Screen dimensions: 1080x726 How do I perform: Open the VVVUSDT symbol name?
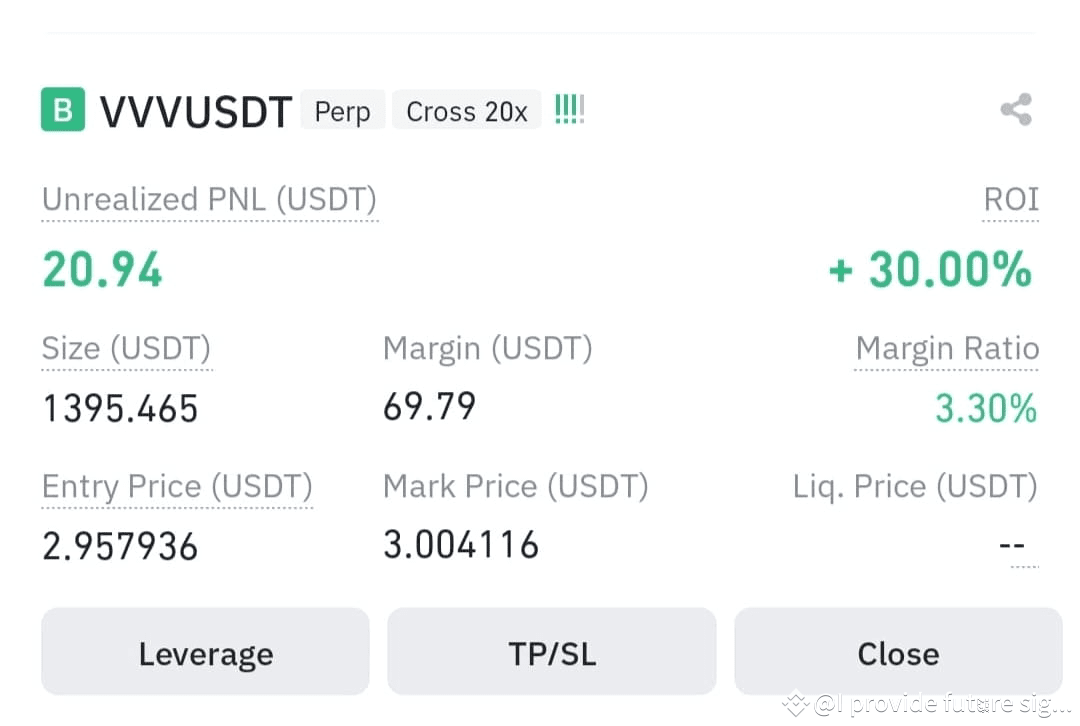(x=196, y=112)
